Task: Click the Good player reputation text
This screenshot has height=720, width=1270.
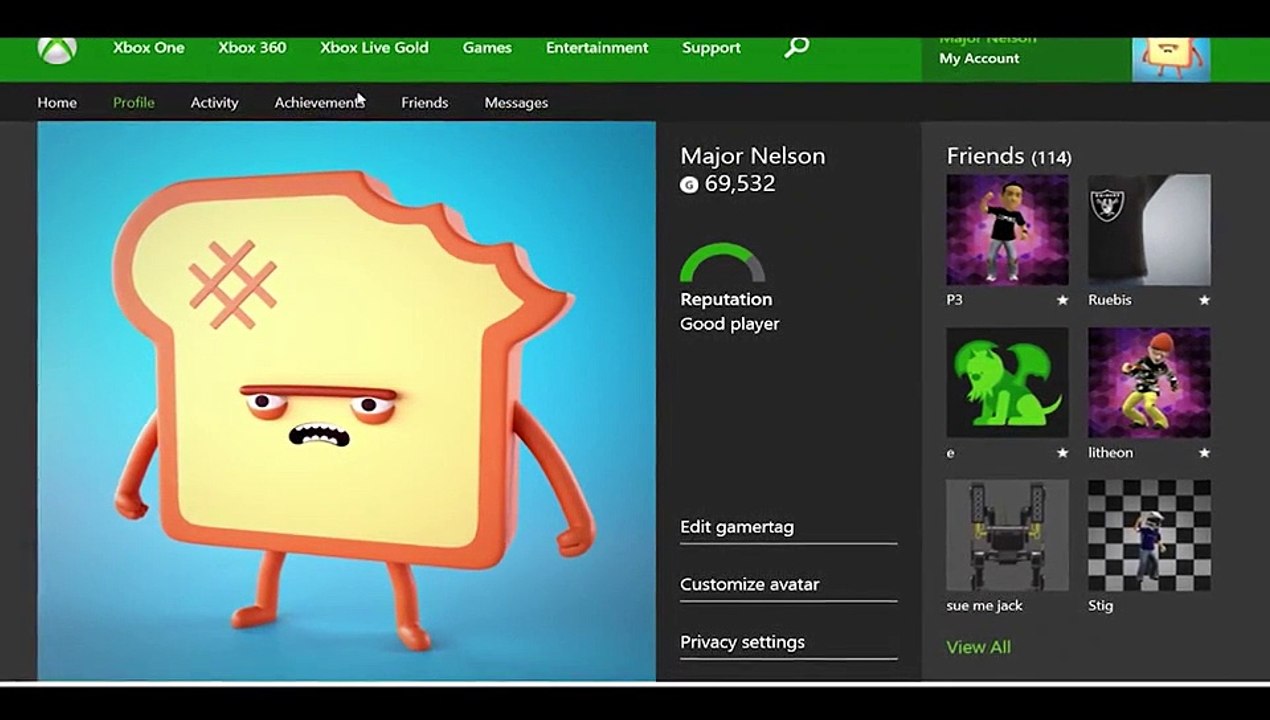Action: [x=729, y=324]
